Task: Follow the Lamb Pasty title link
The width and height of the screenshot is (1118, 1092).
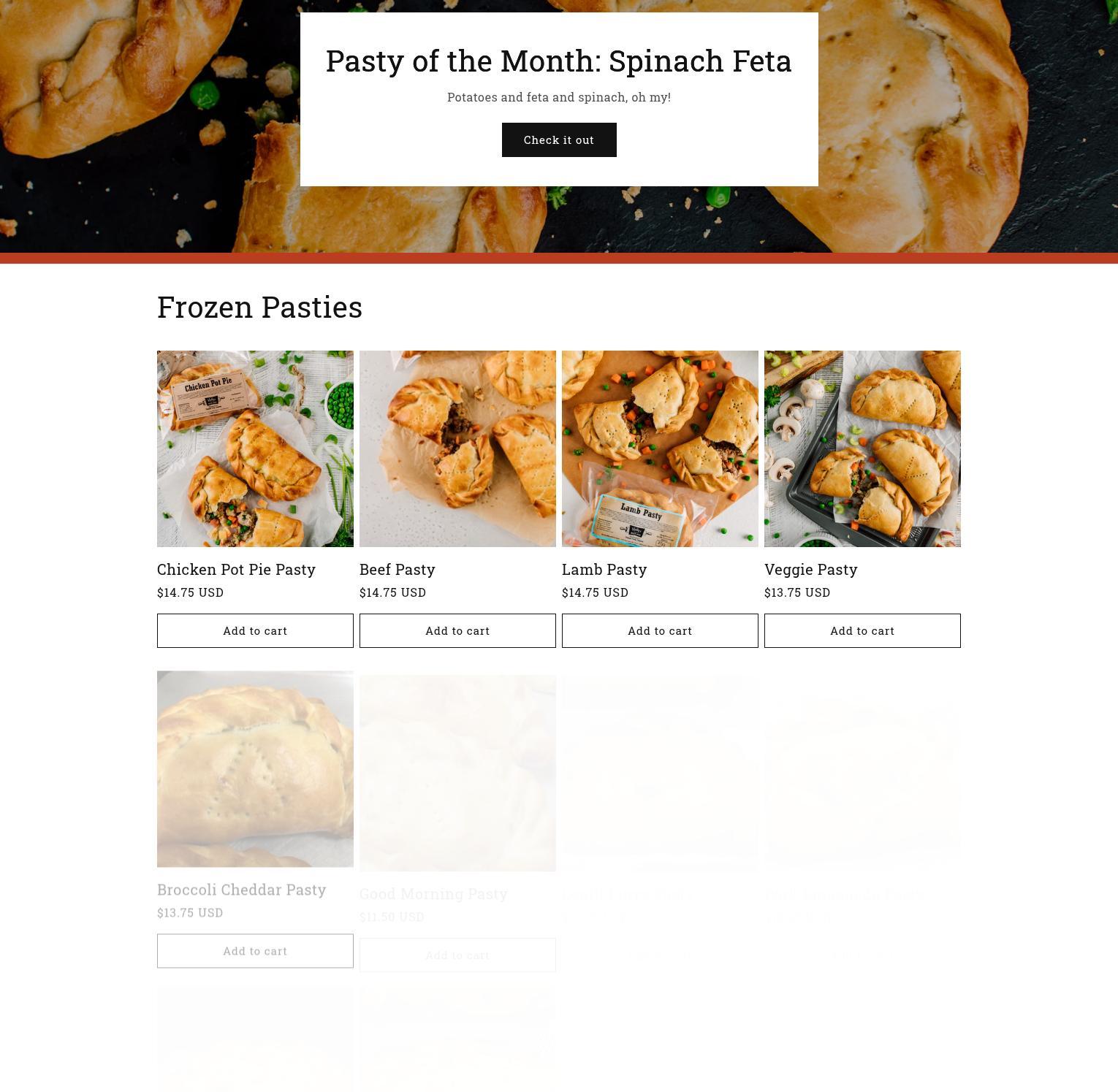Action: click(604, 569)
